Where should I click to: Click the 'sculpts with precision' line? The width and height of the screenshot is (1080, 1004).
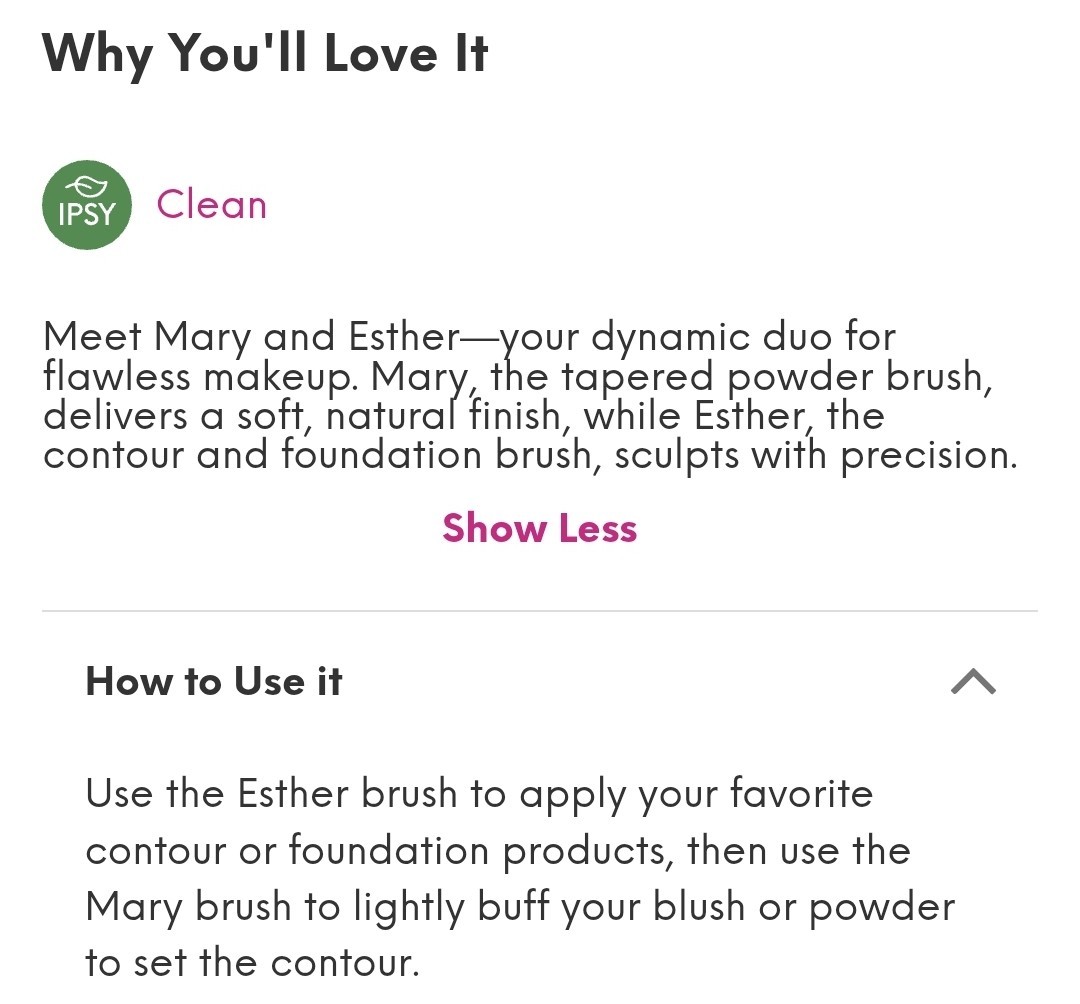[530, 455]
